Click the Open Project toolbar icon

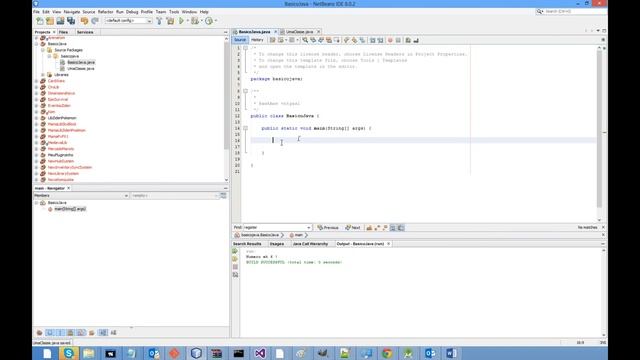60,21
